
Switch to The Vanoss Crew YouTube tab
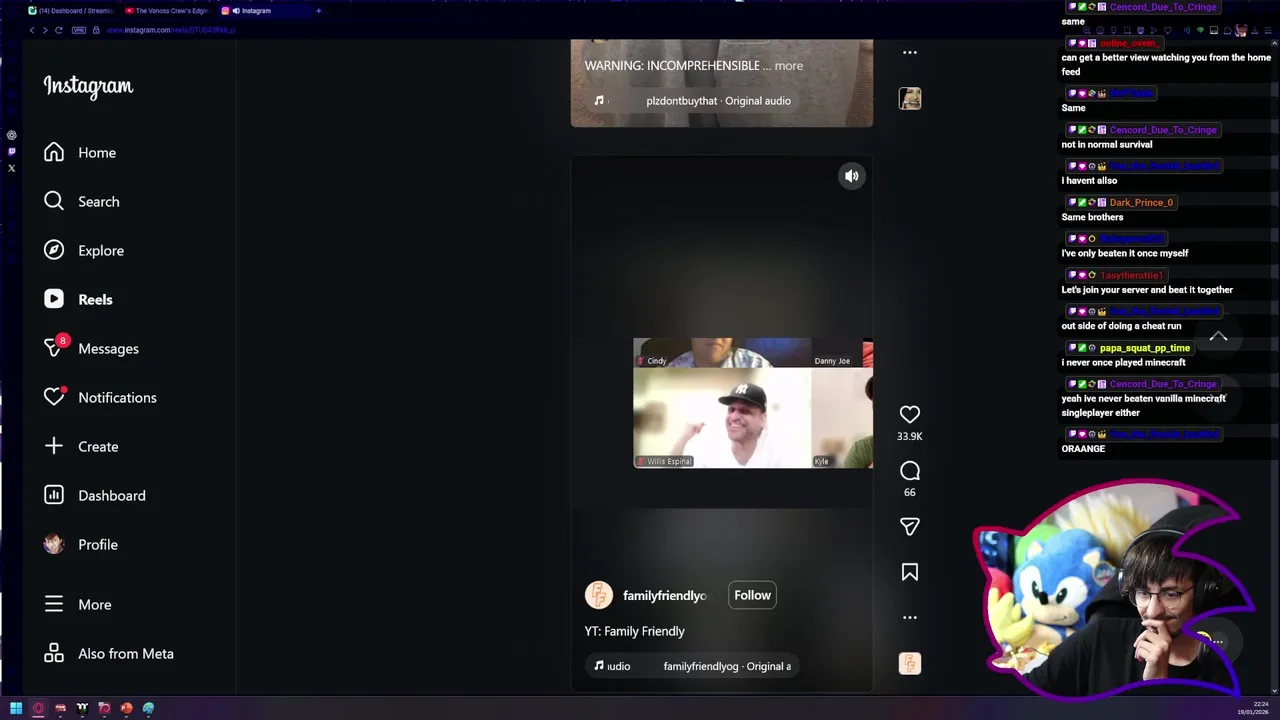[167, 11]
